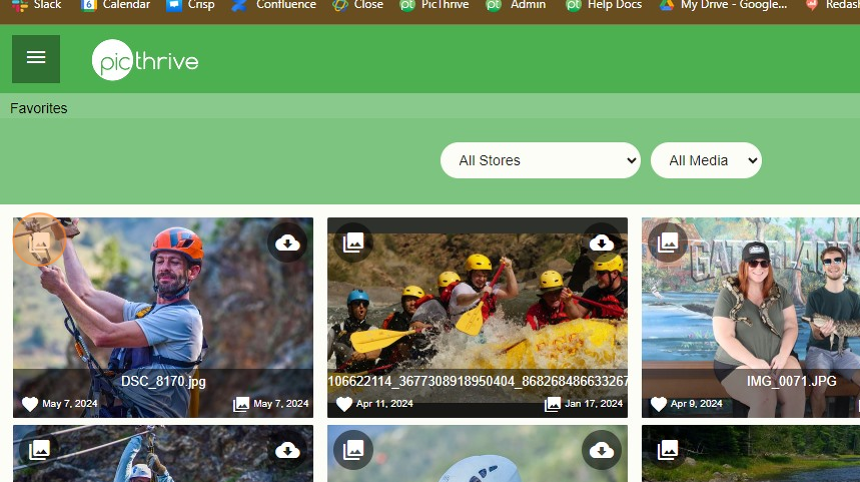Open gallery icon on river landscape photo

pyautogui.click(x=667, y=450)
